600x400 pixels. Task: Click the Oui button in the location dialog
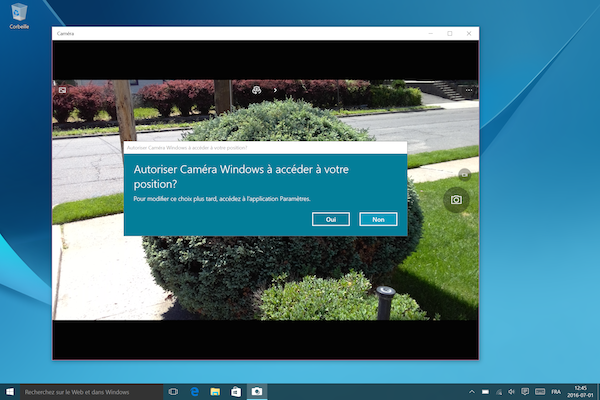[x=331, y=219]
